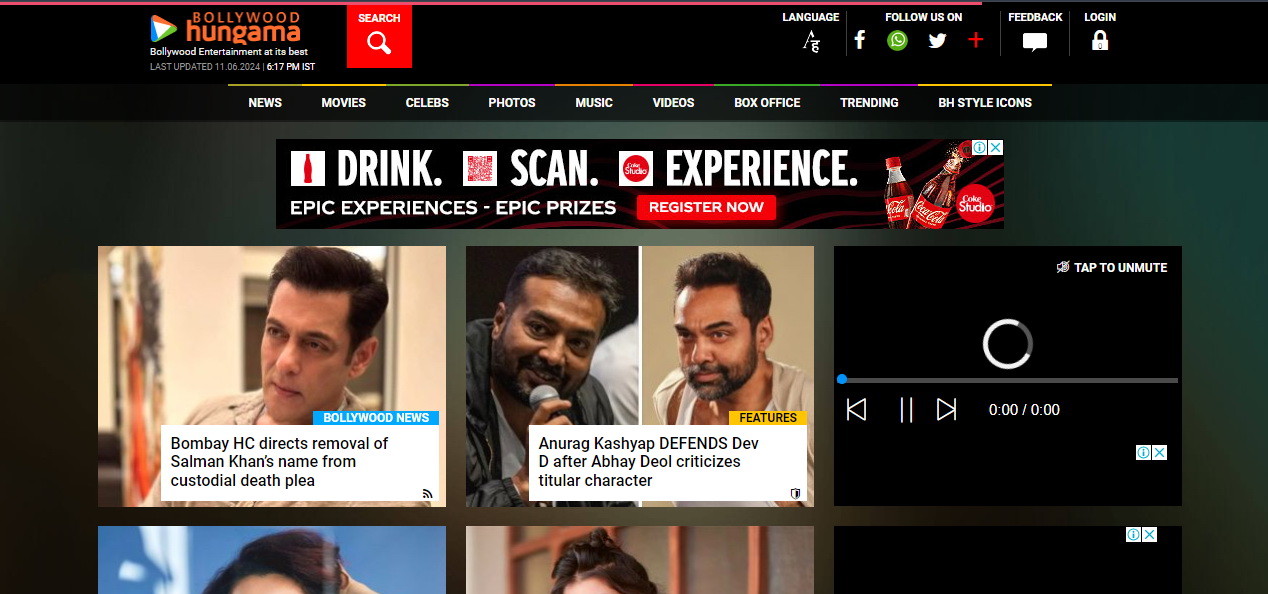The image size is (1268, 594).
Task: Close the Coca-Cola banner ad
Action: pos(996,147)
